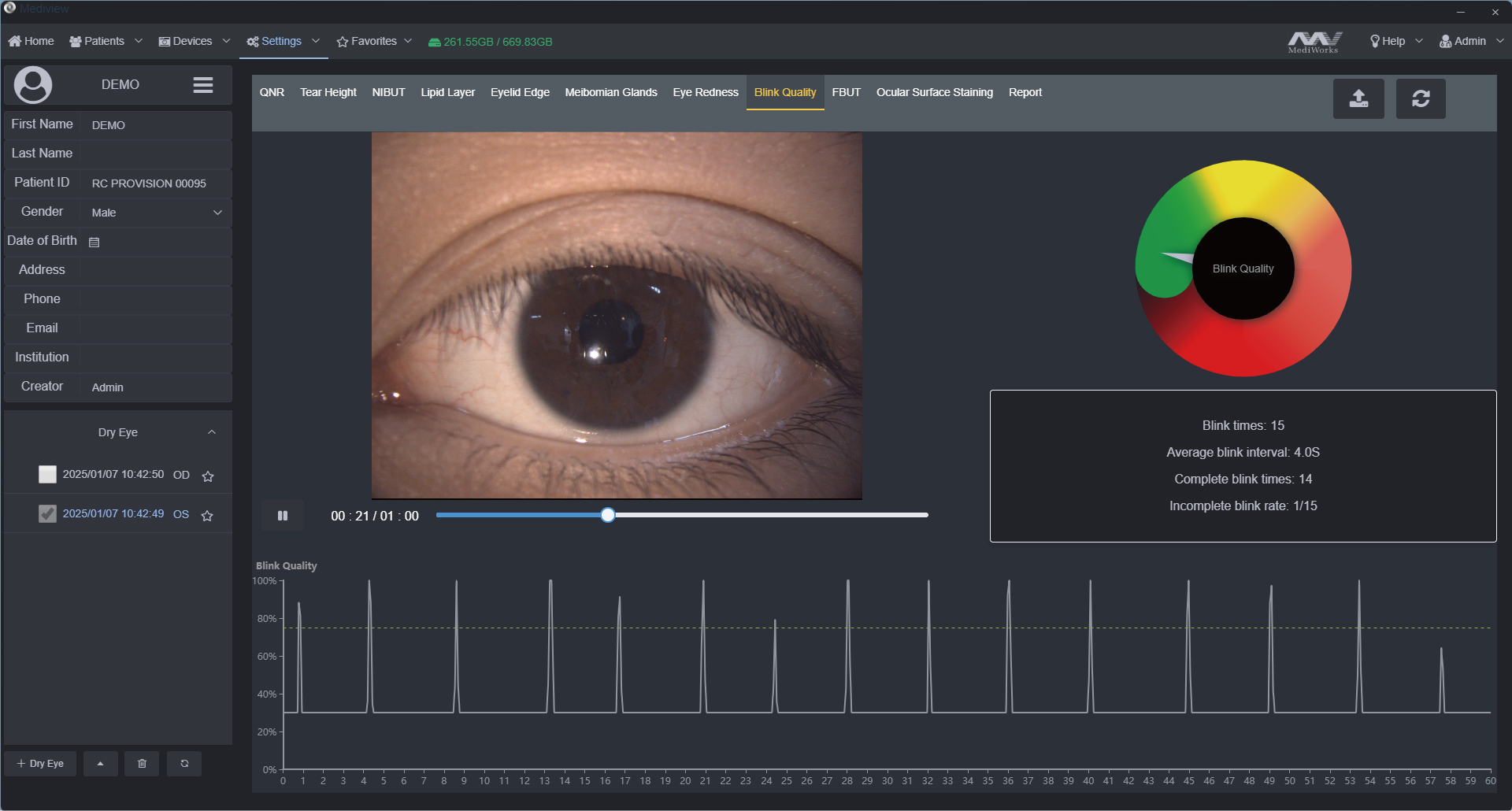Switch to the Meibomian Glands tab
Viewport: 1512px width, 811px height.
611,92
